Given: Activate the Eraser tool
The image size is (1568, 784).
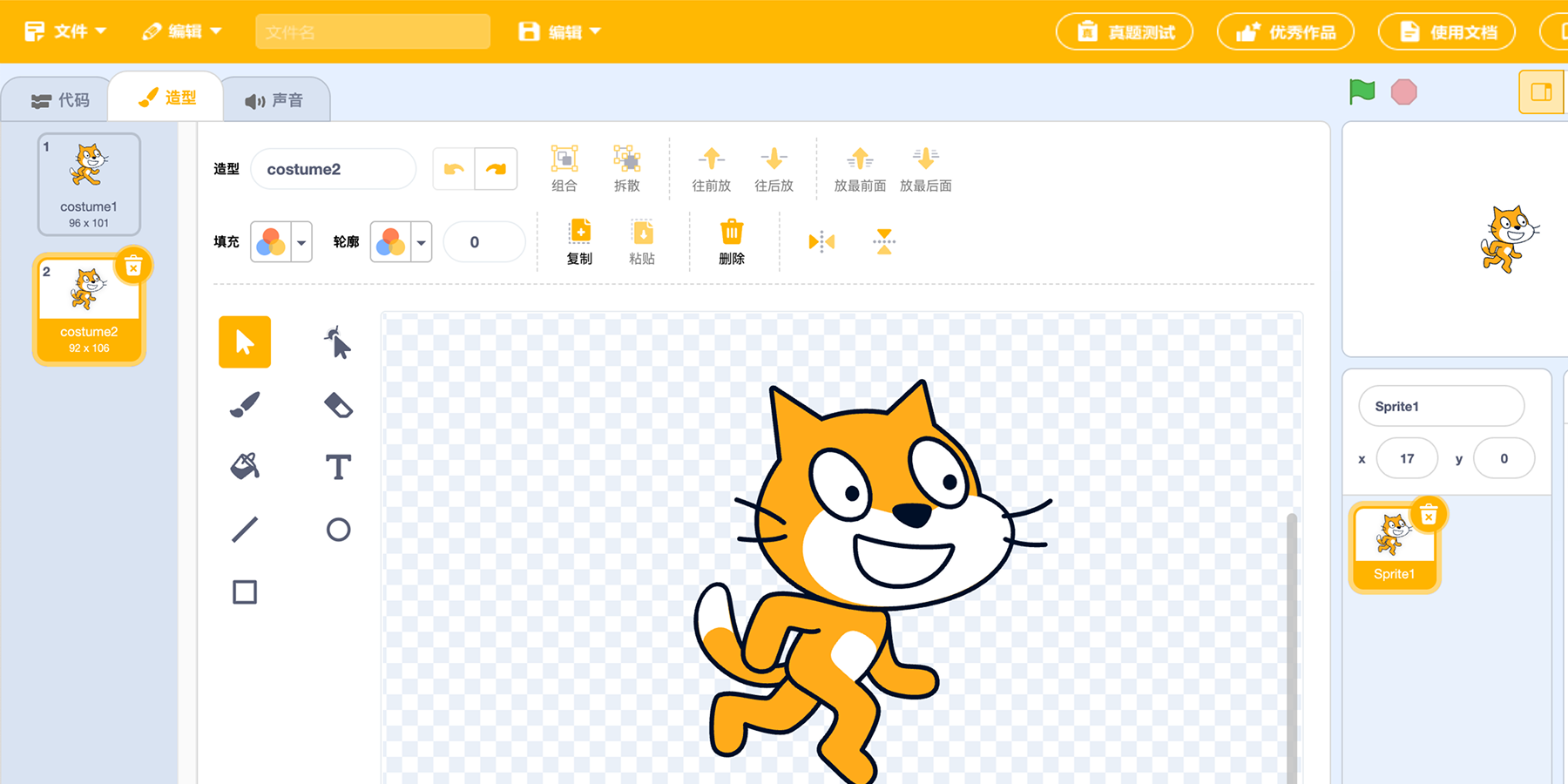Looking at the screenshot, I should pyautogui.click(x=338, y=405).
